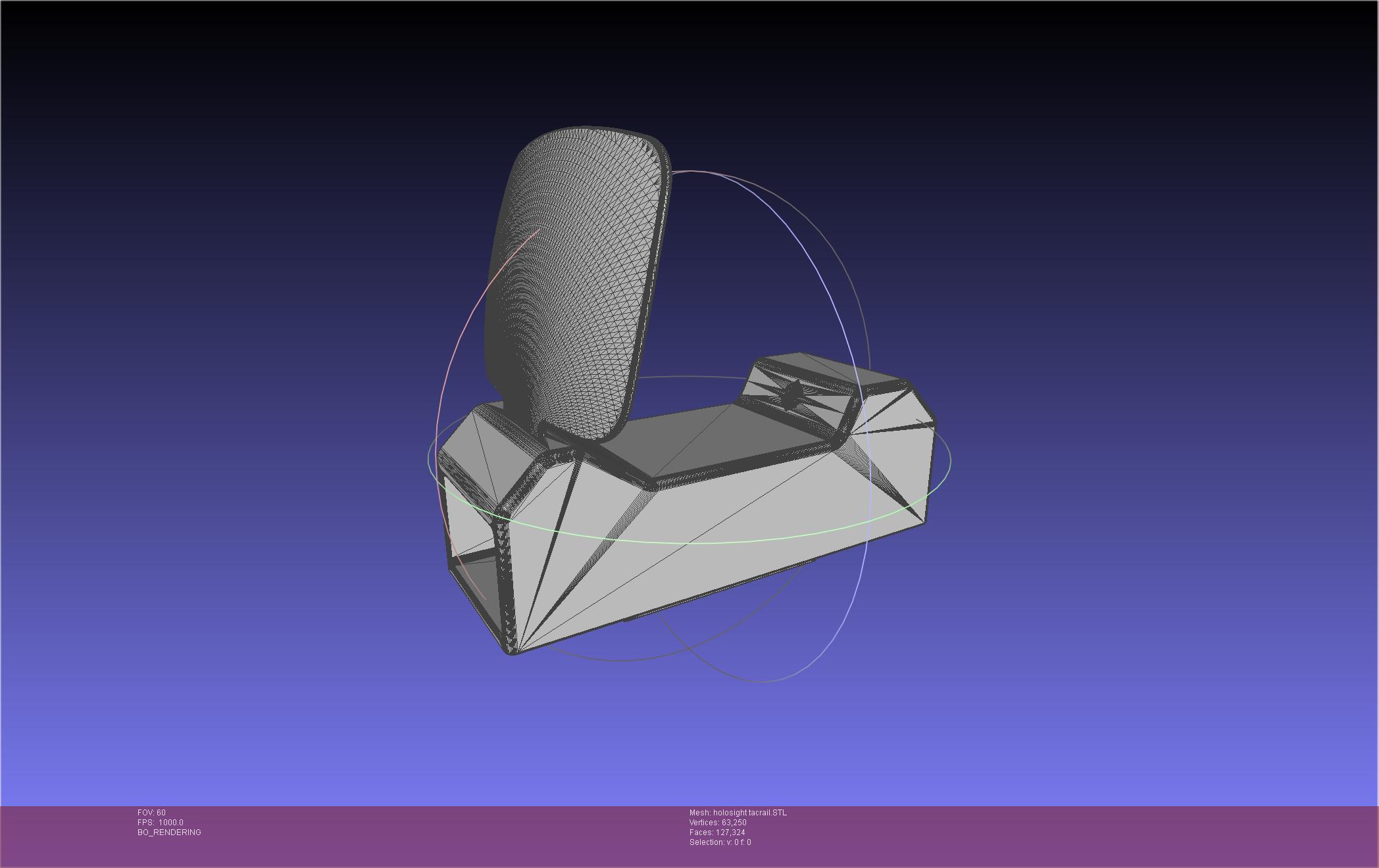Click the FOV: 60 readout
The image size is (1379, 868).
point(151,813)
